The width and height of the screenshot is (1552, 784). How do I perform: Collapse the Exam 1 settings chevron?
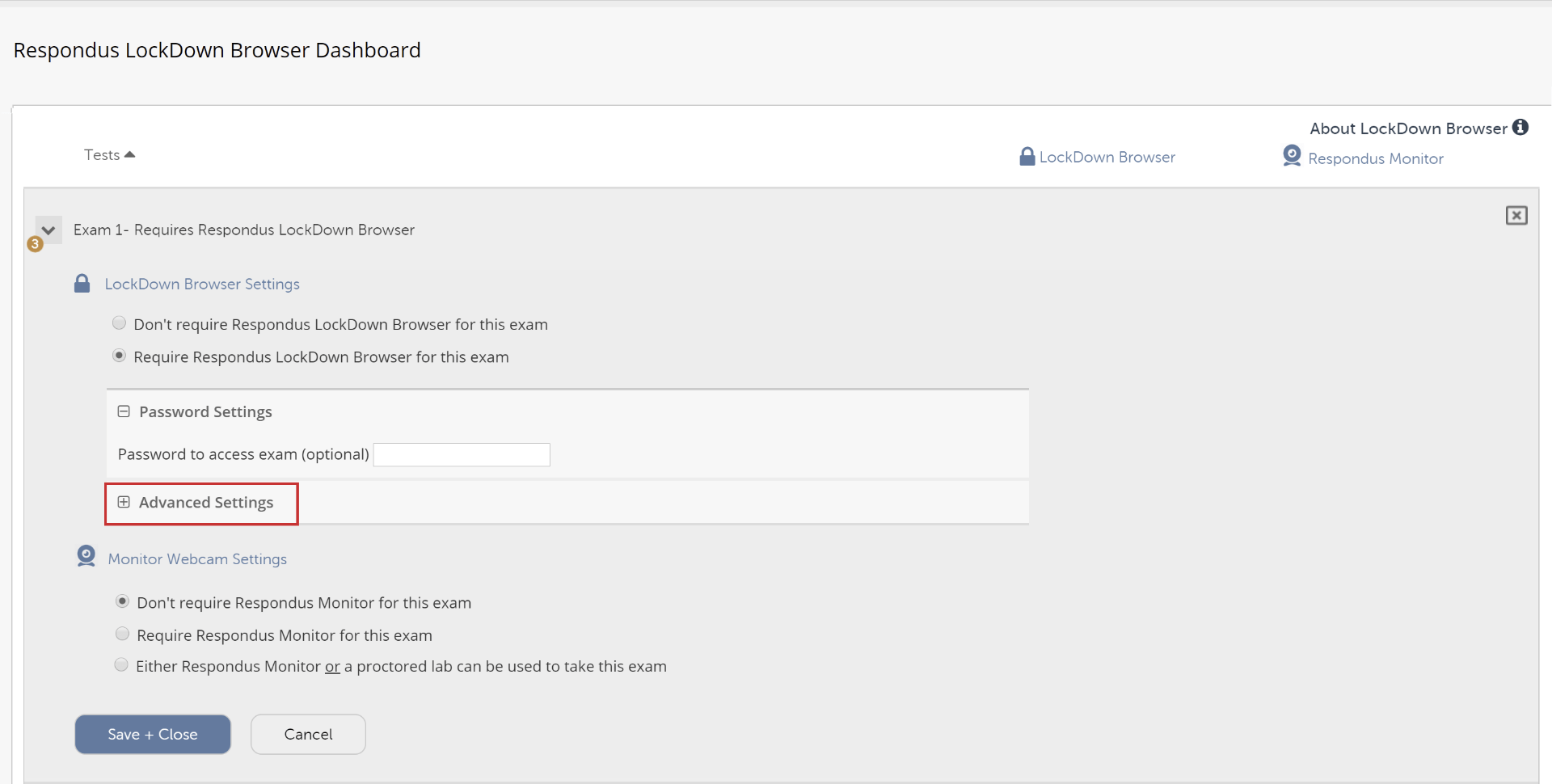(x=48, y=230)
